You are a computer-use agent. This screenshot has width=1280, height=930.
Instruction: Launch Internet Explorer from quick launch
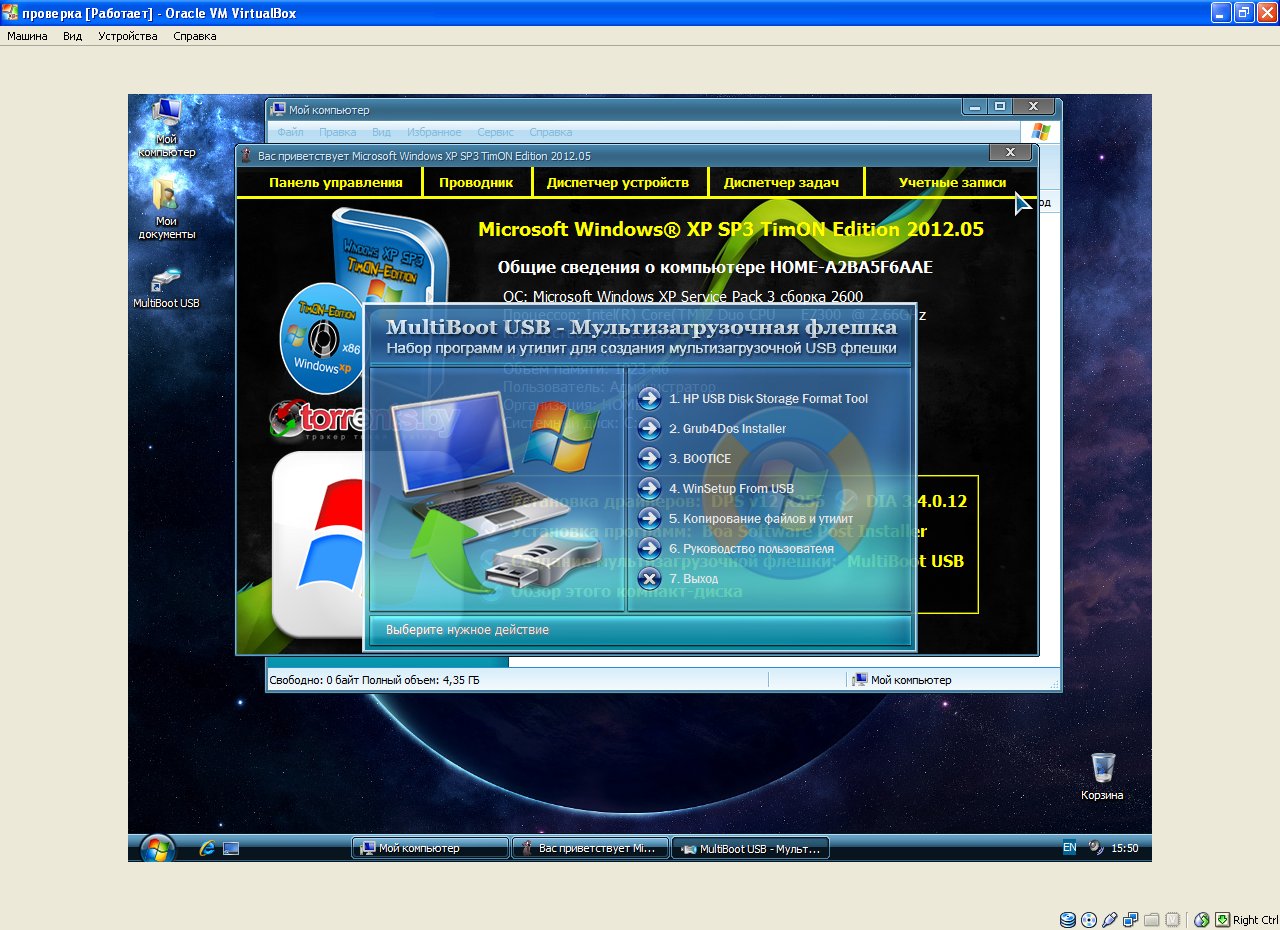208,848
